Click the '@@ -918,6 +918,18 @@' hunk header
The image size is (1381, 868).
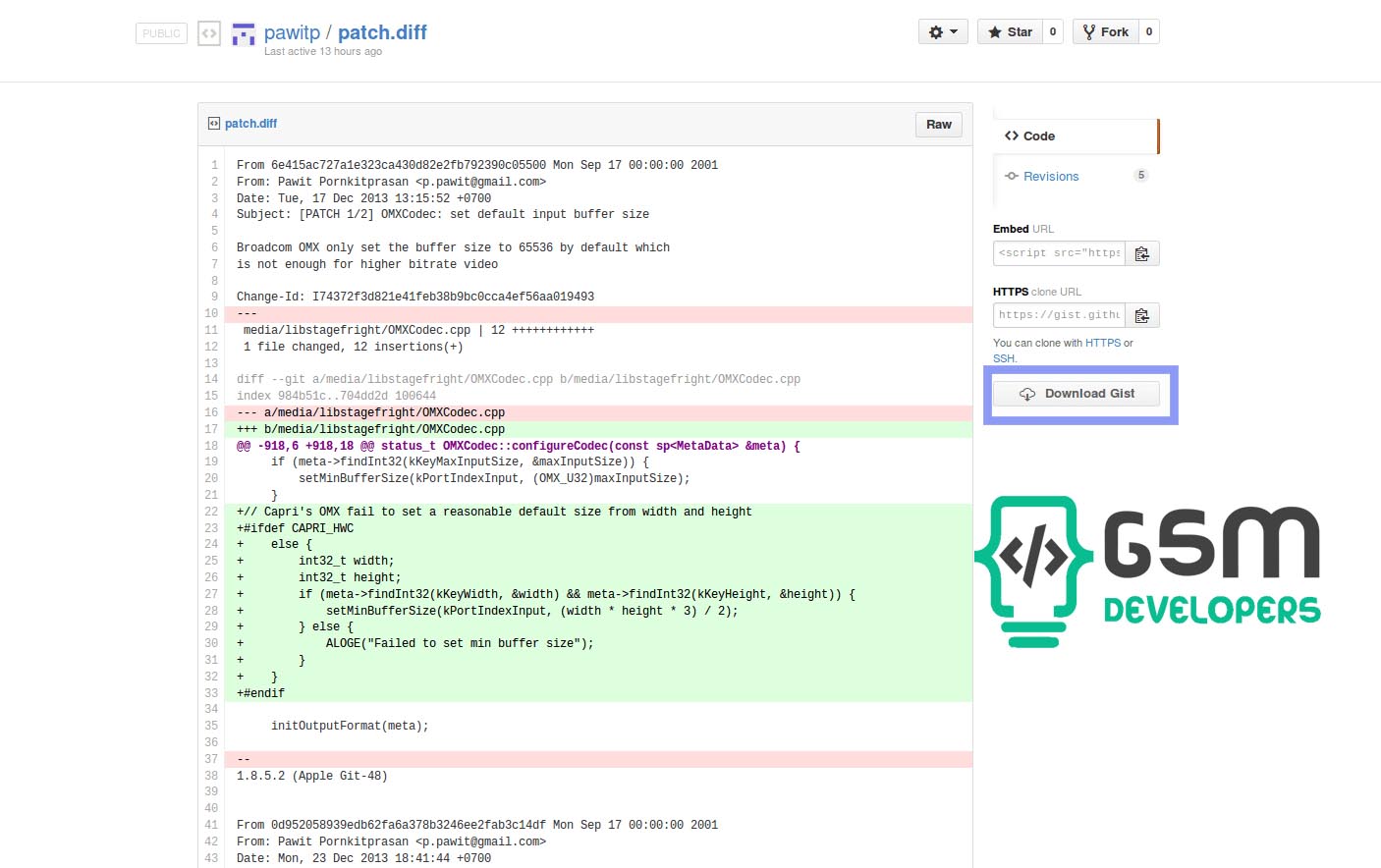(519, 446)
